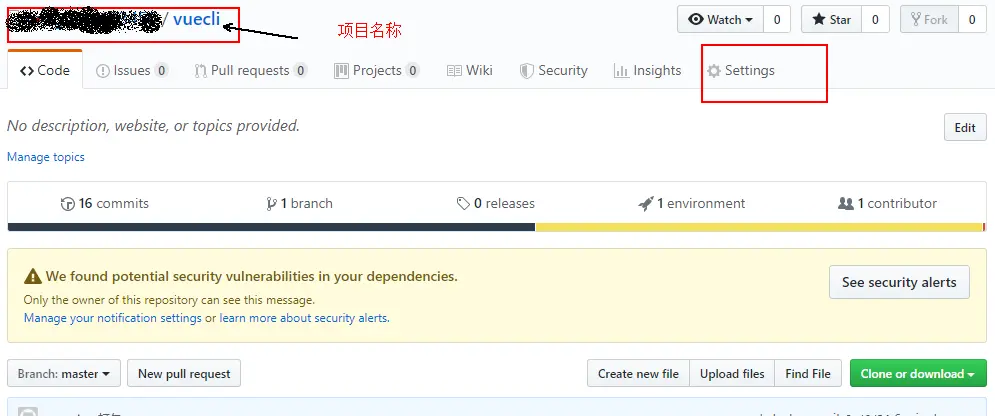Open the forks count next to Fork
Screen dimensions: 995x416
point(972,20)
